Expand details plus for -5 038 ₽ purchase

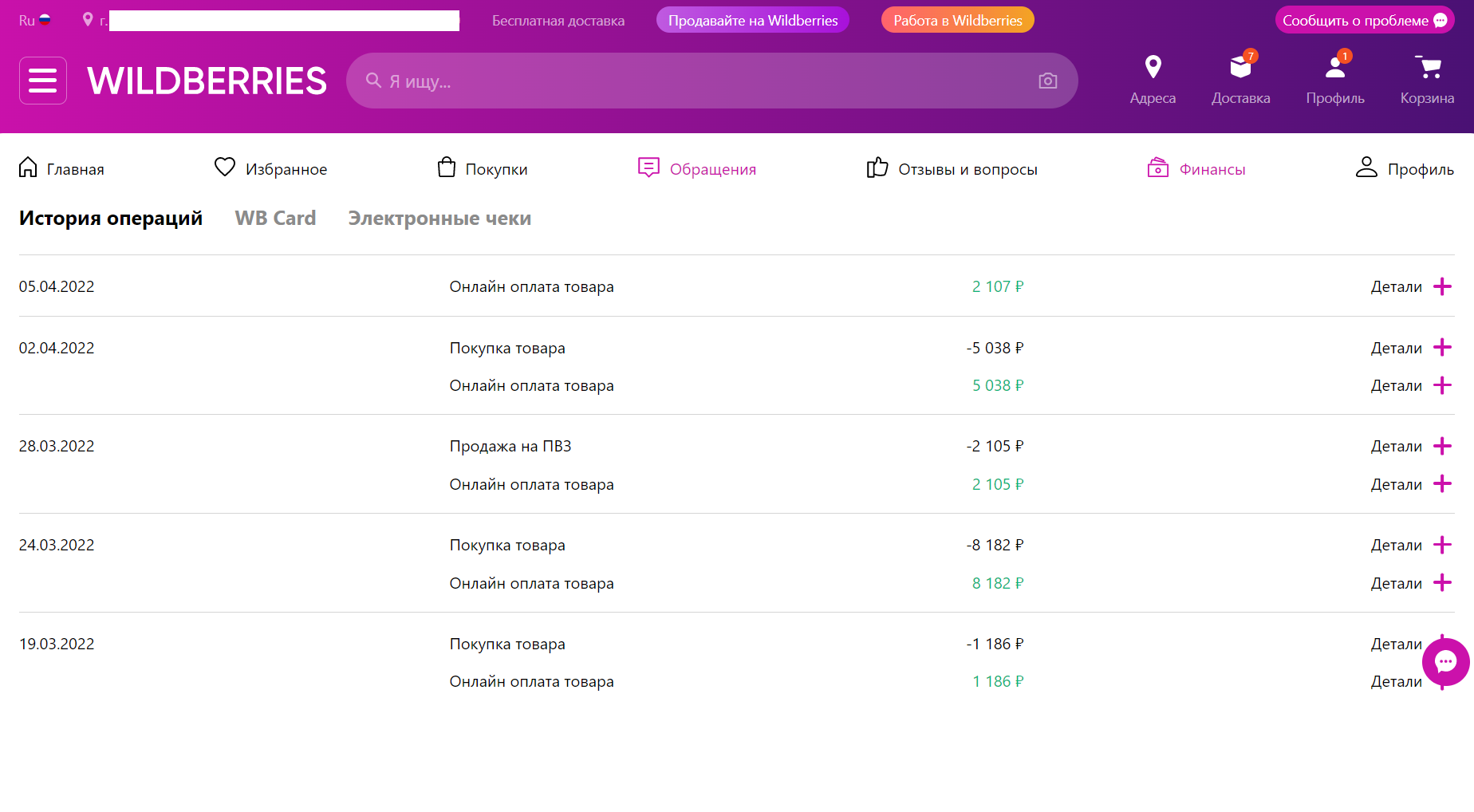click(1442, 348)
